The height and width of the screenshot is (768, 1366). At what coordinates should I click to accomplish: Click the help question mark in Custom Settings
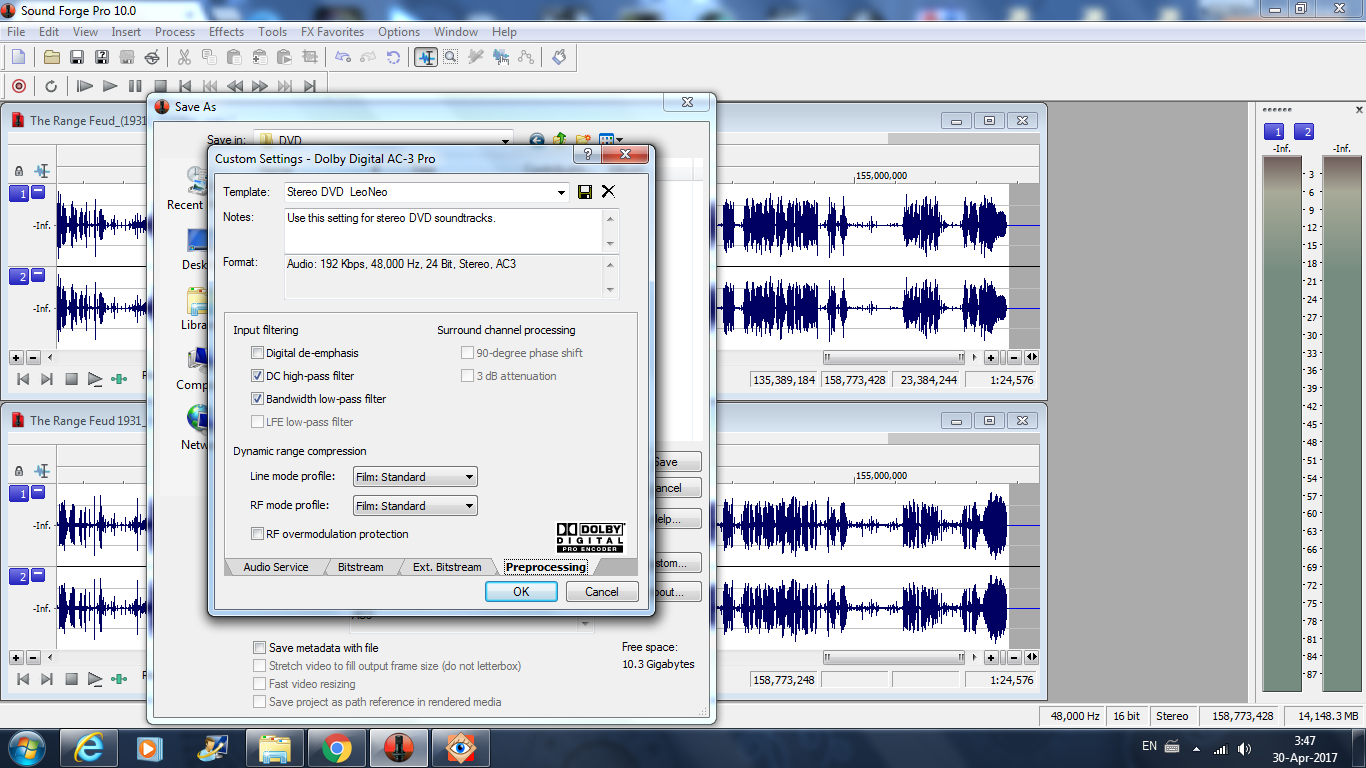(x=587, y=155)
